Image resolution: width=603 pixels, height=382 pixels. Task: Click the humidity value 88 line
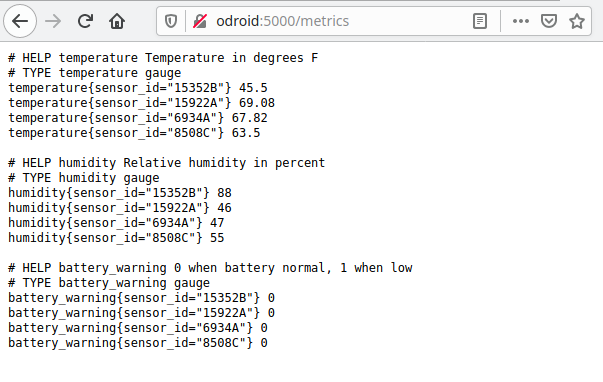[120, 193]
